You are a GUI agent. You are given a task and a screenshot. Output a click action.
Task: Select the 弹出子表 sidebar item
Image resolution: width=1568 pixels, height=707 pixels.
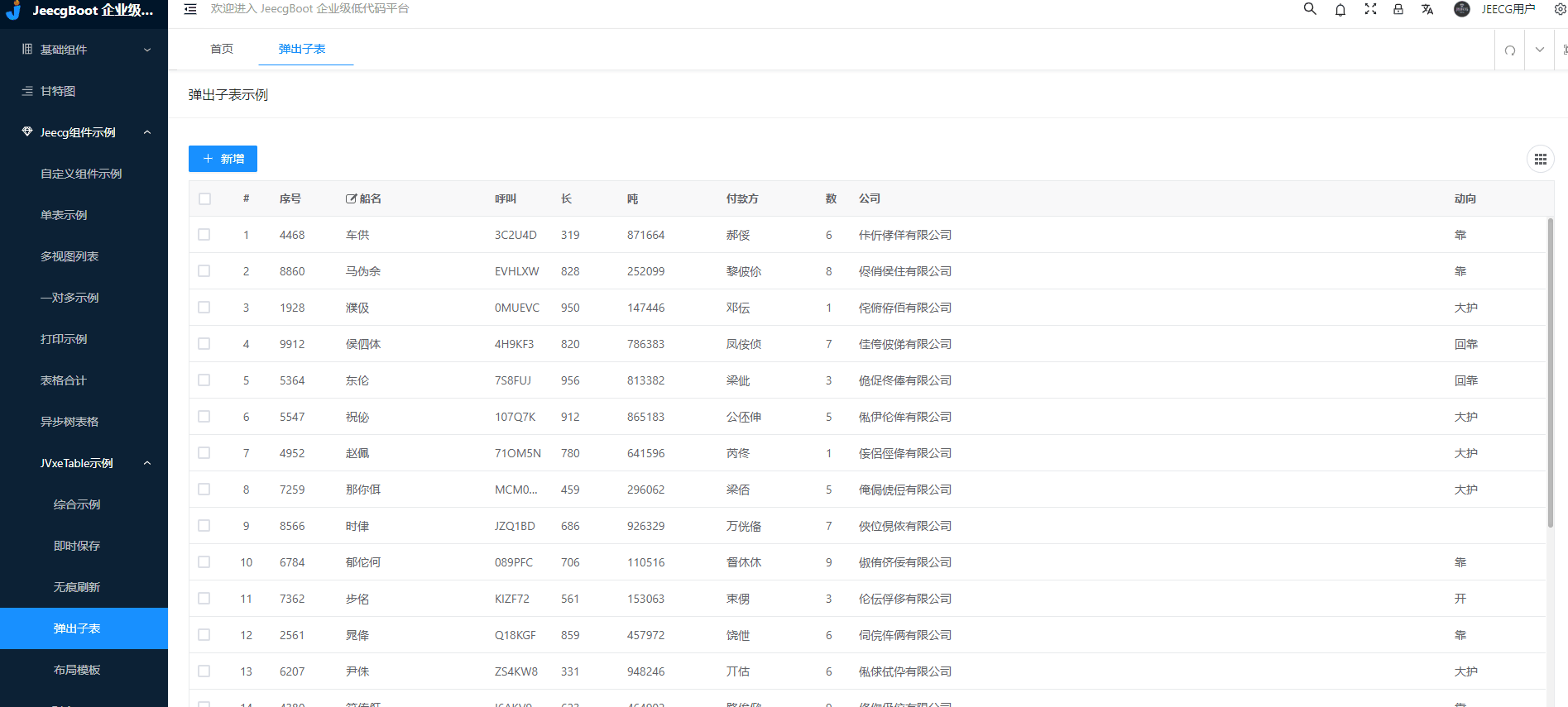click(x=84, y=628)
